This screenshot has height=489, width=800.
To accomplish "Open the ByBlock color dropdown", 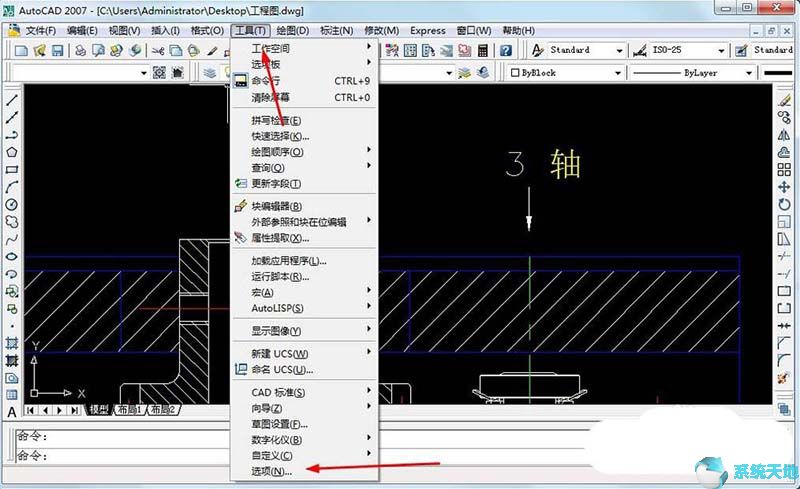I will click(618, 73).
